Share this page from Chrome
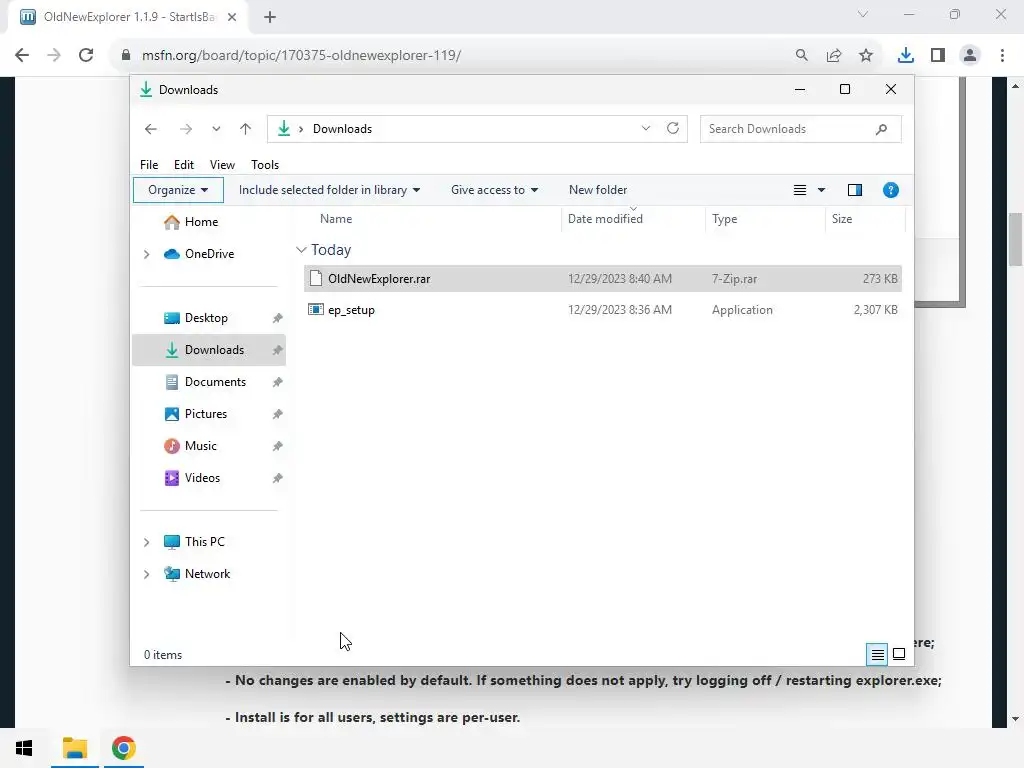This screenshot has height=768, width=1024. tap(834, 56)
